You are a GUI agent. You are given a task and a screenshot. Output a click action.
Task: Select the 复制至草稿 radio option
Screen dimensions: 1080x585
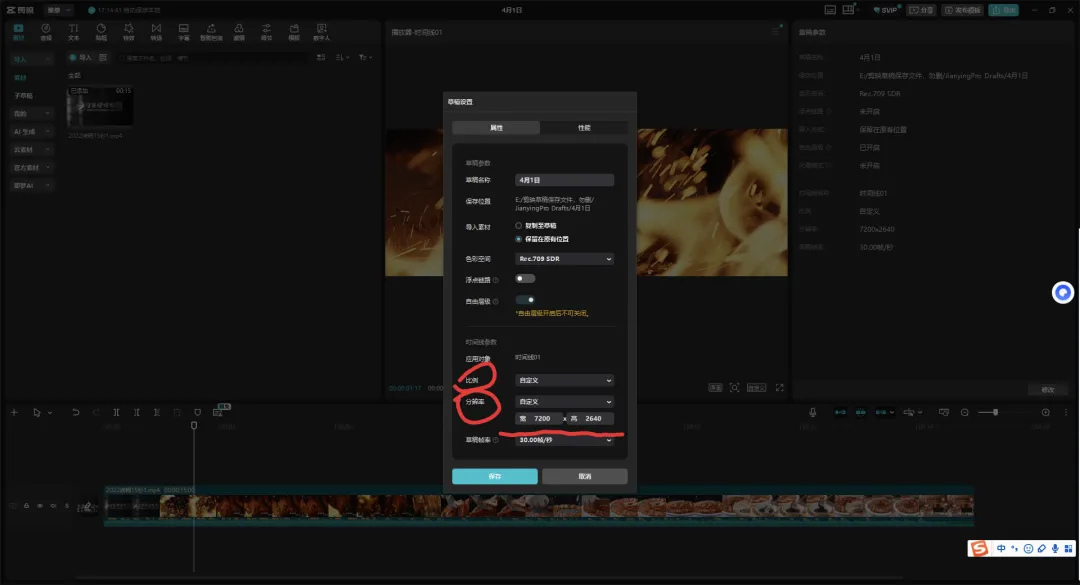pos(519,225)
